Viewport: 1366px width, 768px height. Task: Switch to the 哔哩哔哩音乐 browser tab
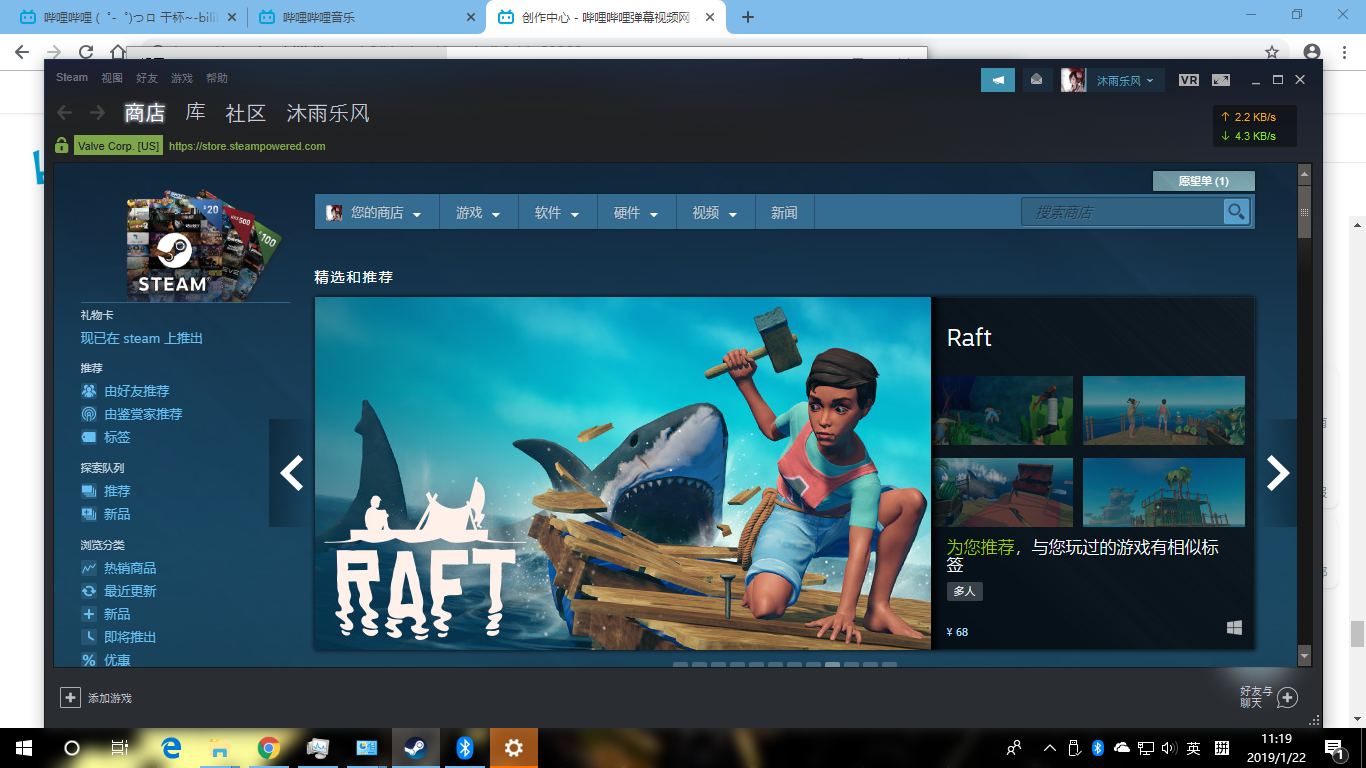367,17
